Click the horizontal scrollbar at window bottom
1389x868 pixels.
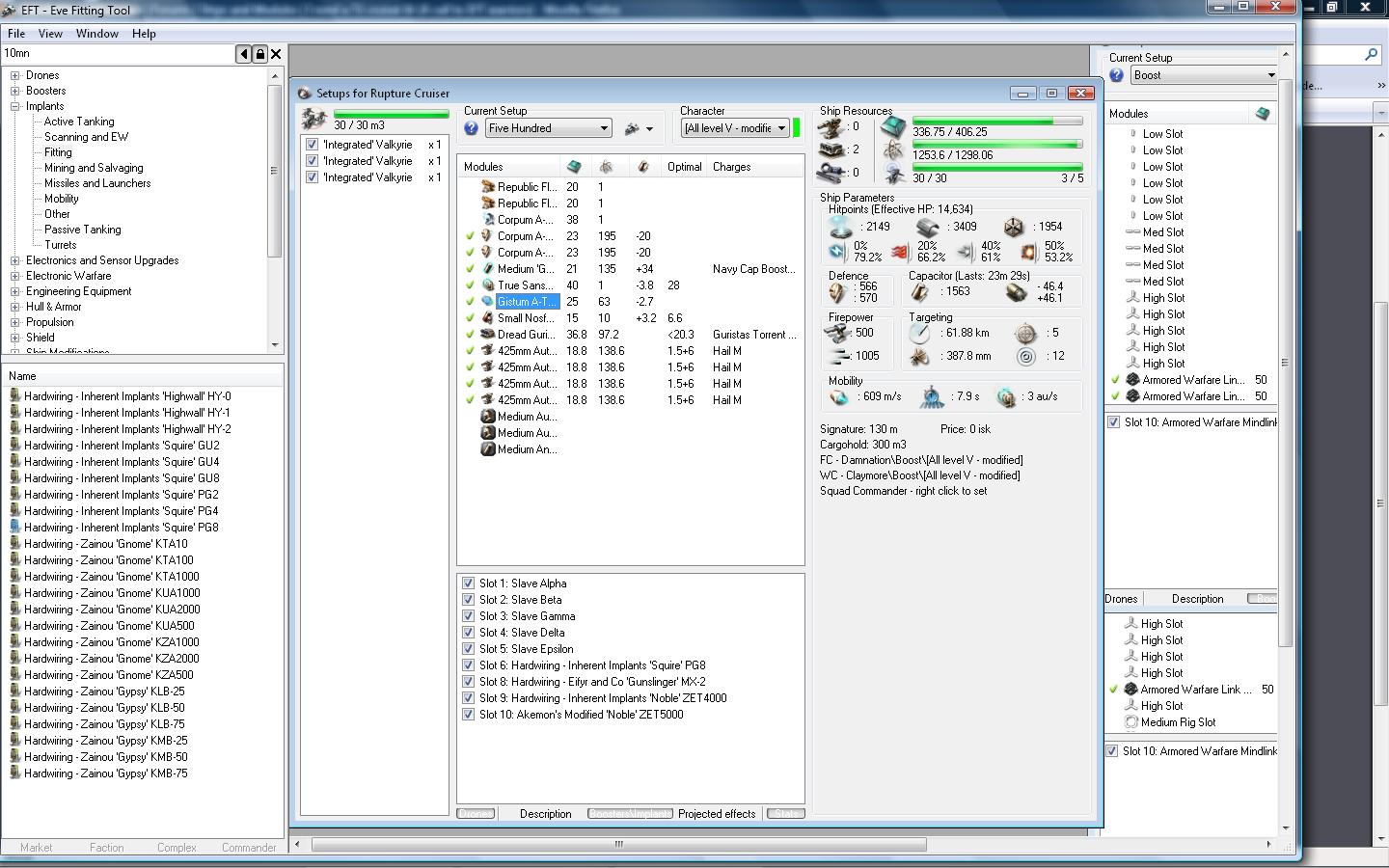click(x=618, y=845)
